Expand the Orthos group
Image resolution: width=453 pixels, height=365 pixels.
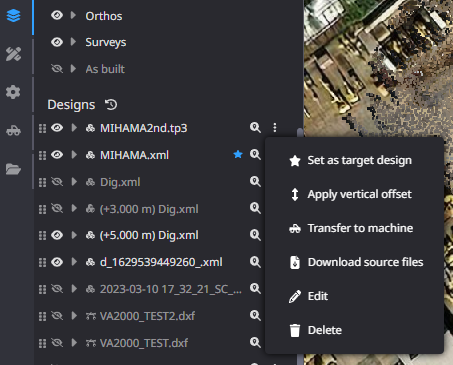(x=73, y=15)
